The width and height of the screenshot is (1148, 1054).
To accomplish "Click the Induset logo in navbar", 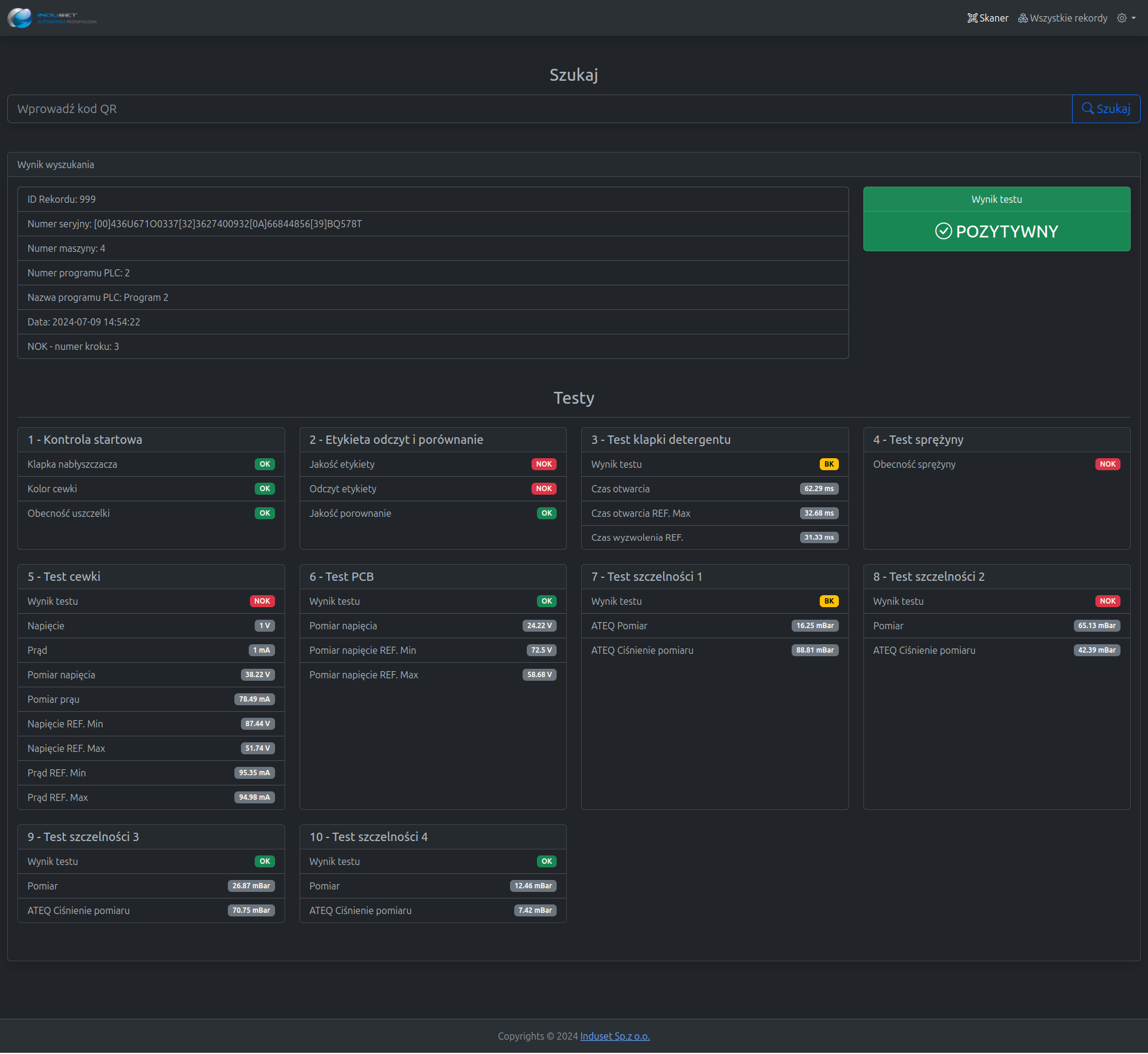I will coord(52,18).
